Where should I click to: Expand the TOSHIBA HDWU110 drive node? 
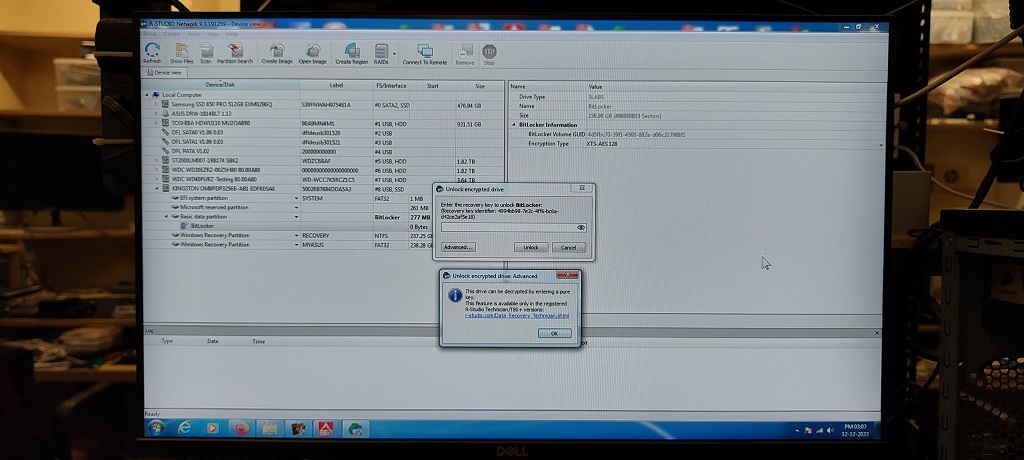(156, 123)
